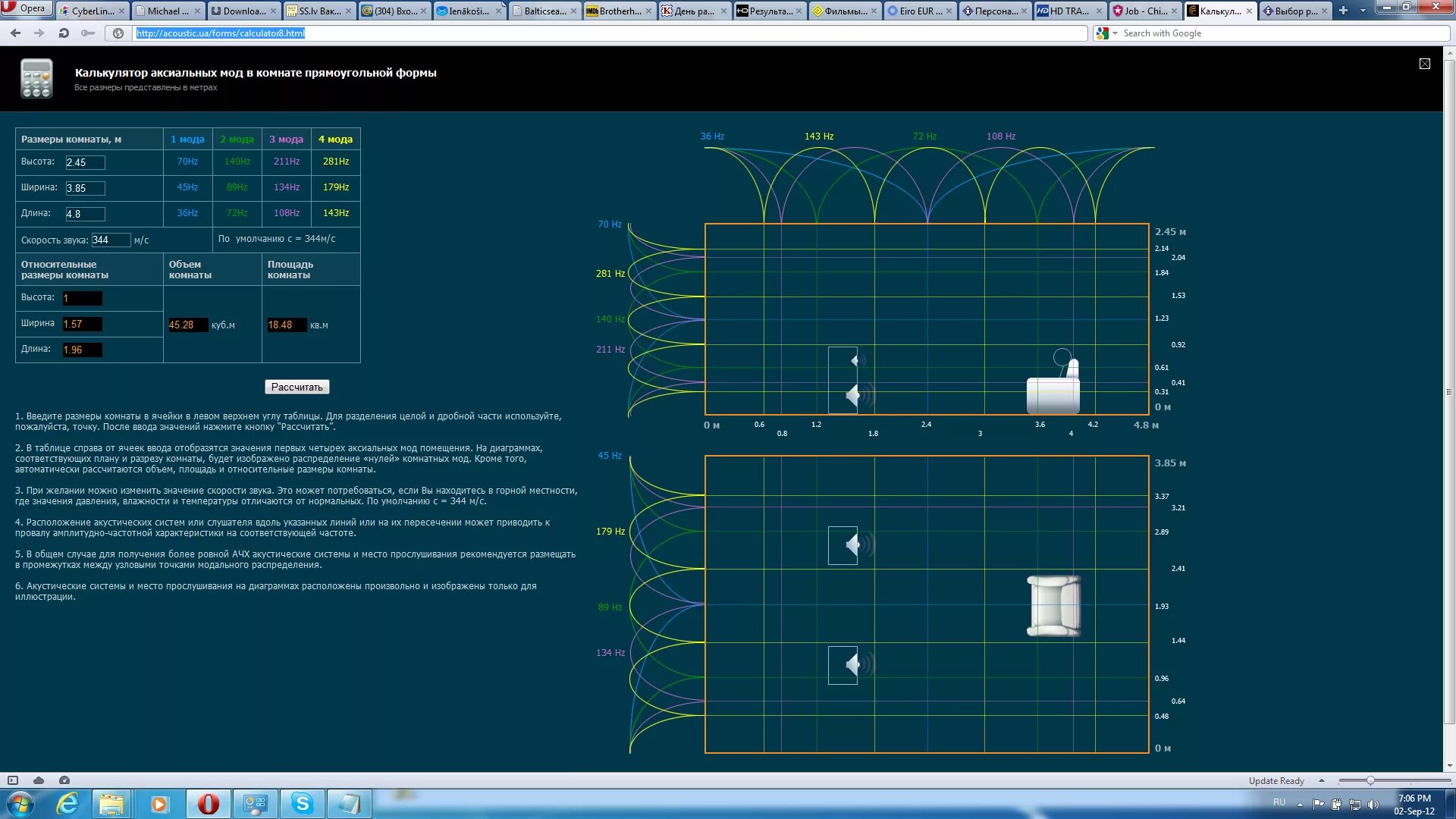This screenshot has height=819, width=1456.
Task: Click the Рассчитать button to calculate modes
Action: 297,387
